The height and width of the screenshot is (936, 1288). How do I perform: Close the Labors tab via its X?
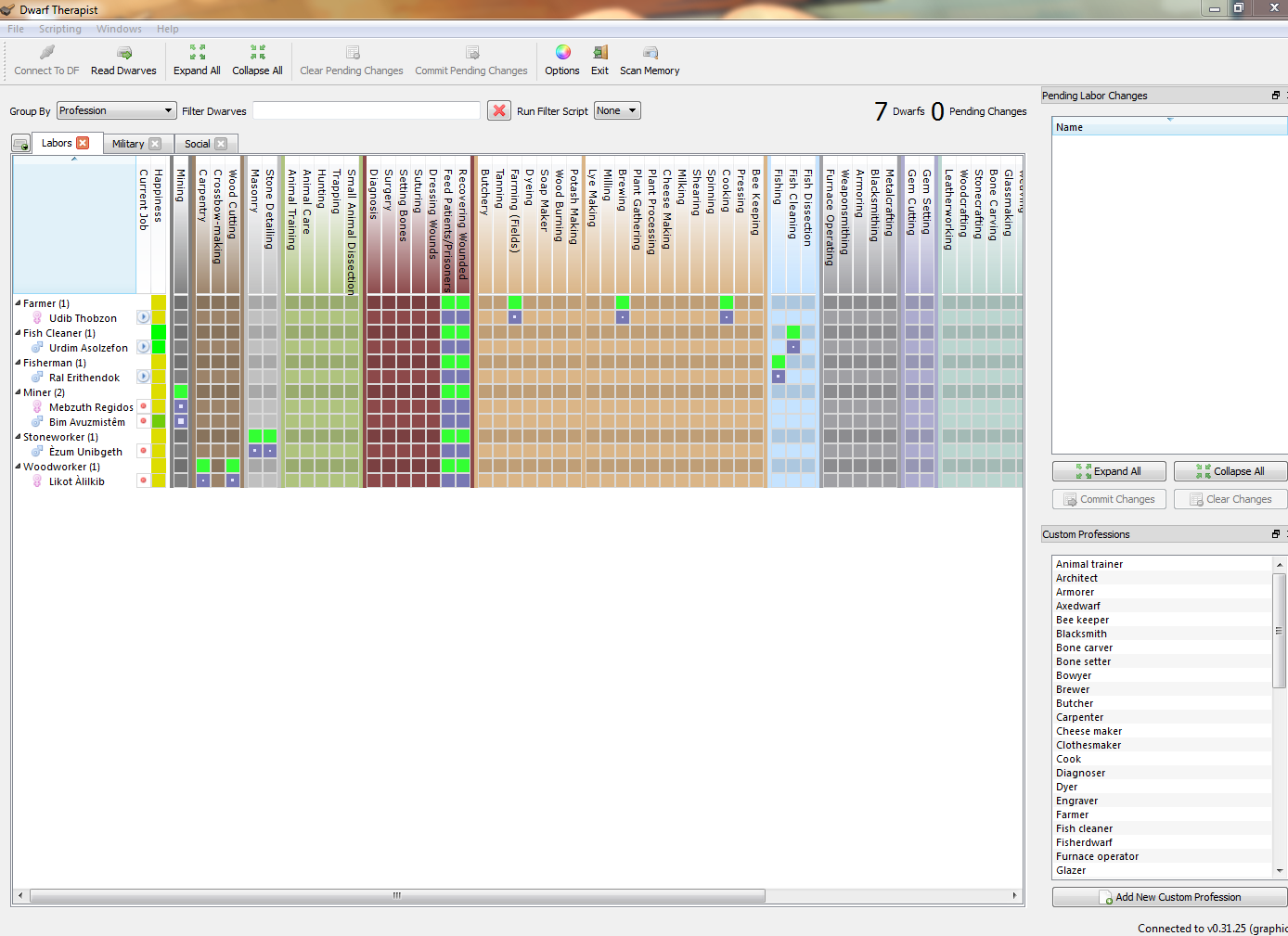pyautogui.click(x=83, y=143)
